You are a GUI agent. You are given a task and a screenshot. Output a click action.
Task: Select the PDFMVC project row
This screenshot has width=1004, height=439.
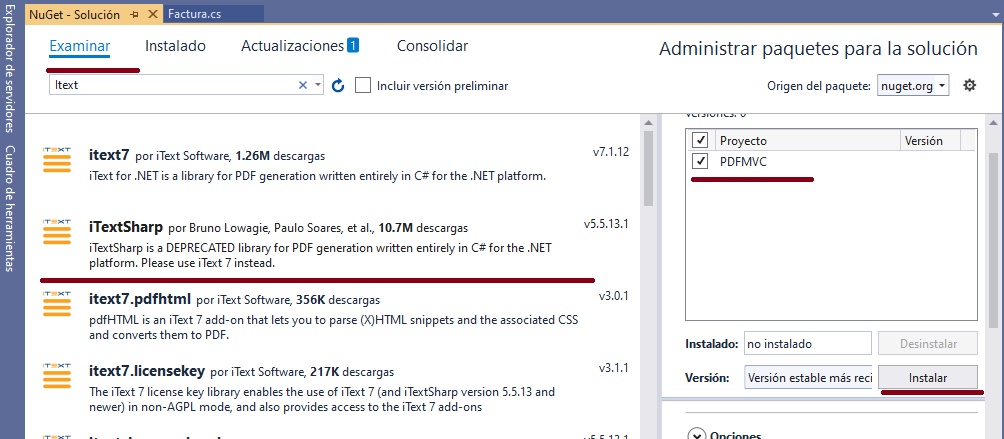831,162
